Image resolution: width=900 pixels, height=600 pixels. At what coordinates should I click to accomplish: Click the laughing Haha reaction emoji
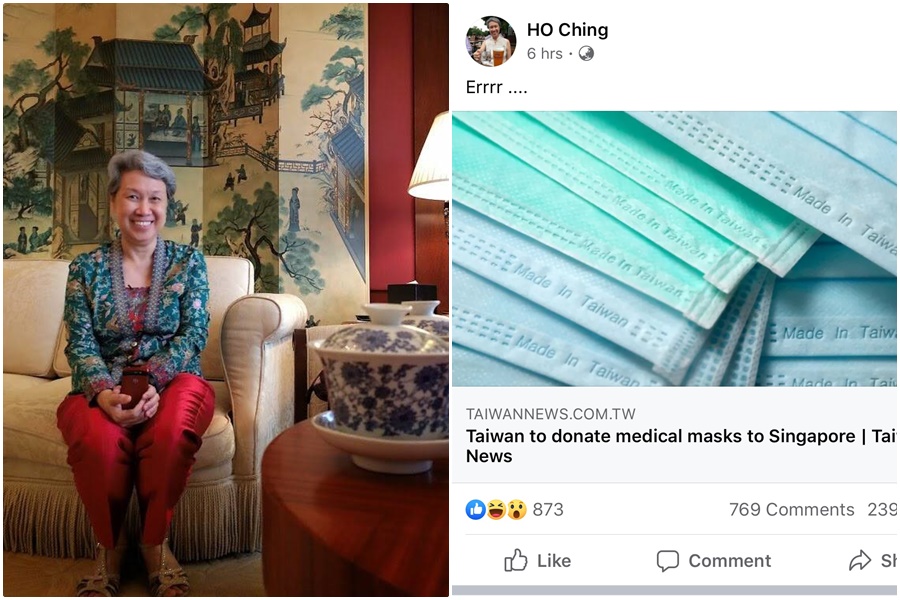tap(496, 509)
